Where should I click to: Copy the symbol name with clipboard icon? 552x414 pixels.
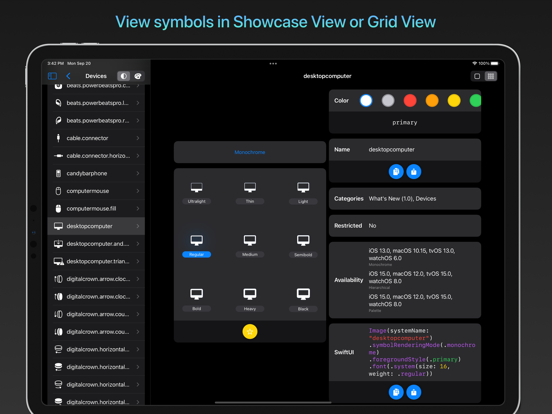[396, 172]
